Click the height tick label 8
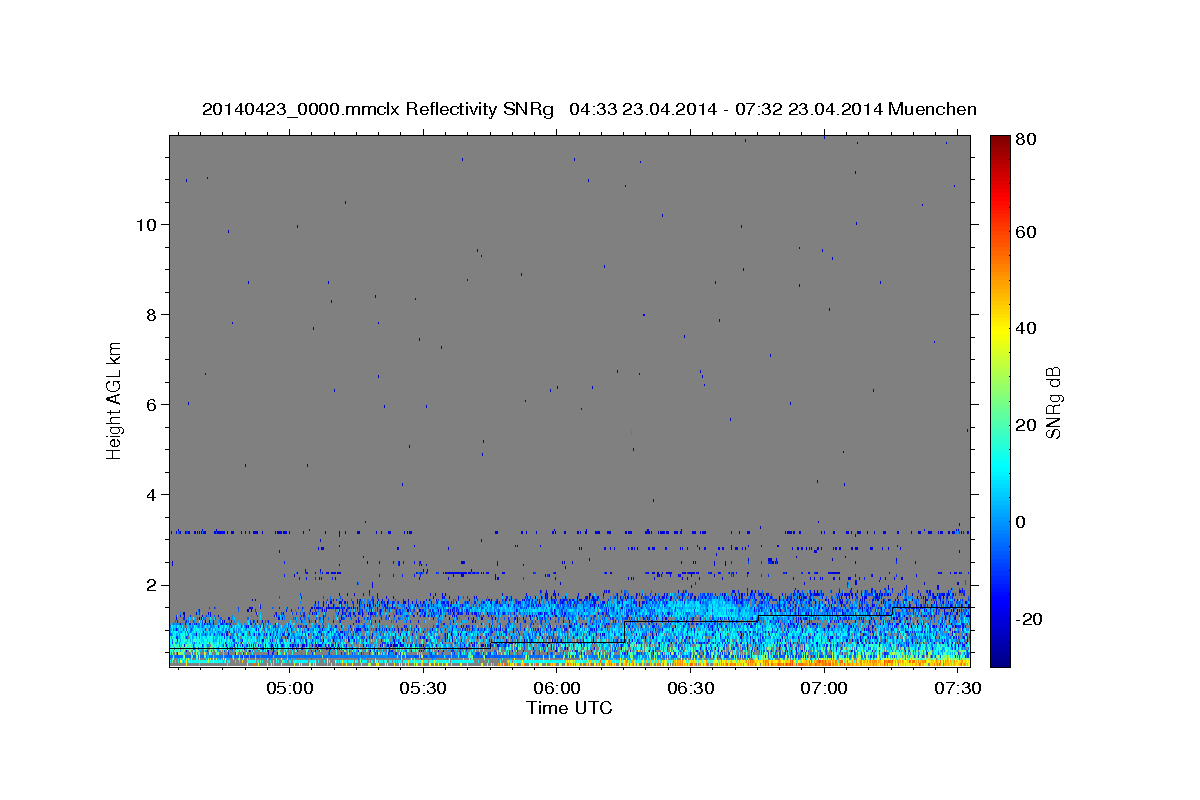The image size is (1200, 800). (x=151, y=315)
